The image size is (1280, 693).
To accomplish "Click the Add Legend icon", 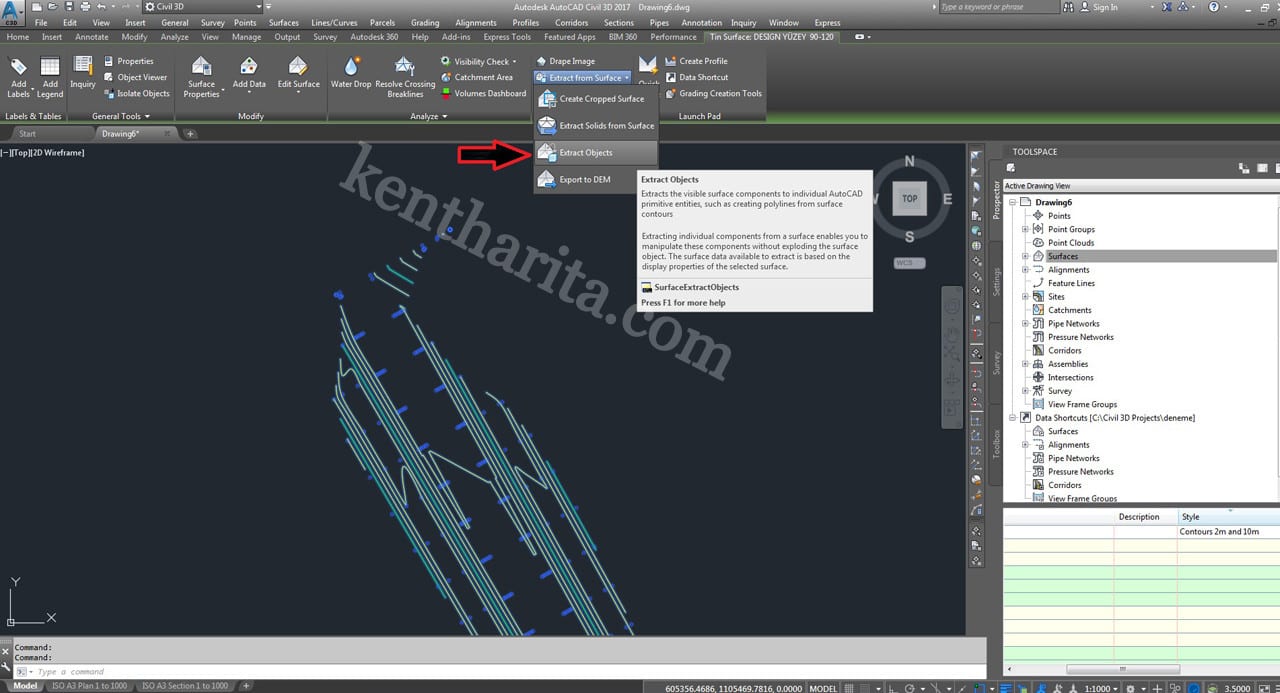I will [x=50, y=76].
